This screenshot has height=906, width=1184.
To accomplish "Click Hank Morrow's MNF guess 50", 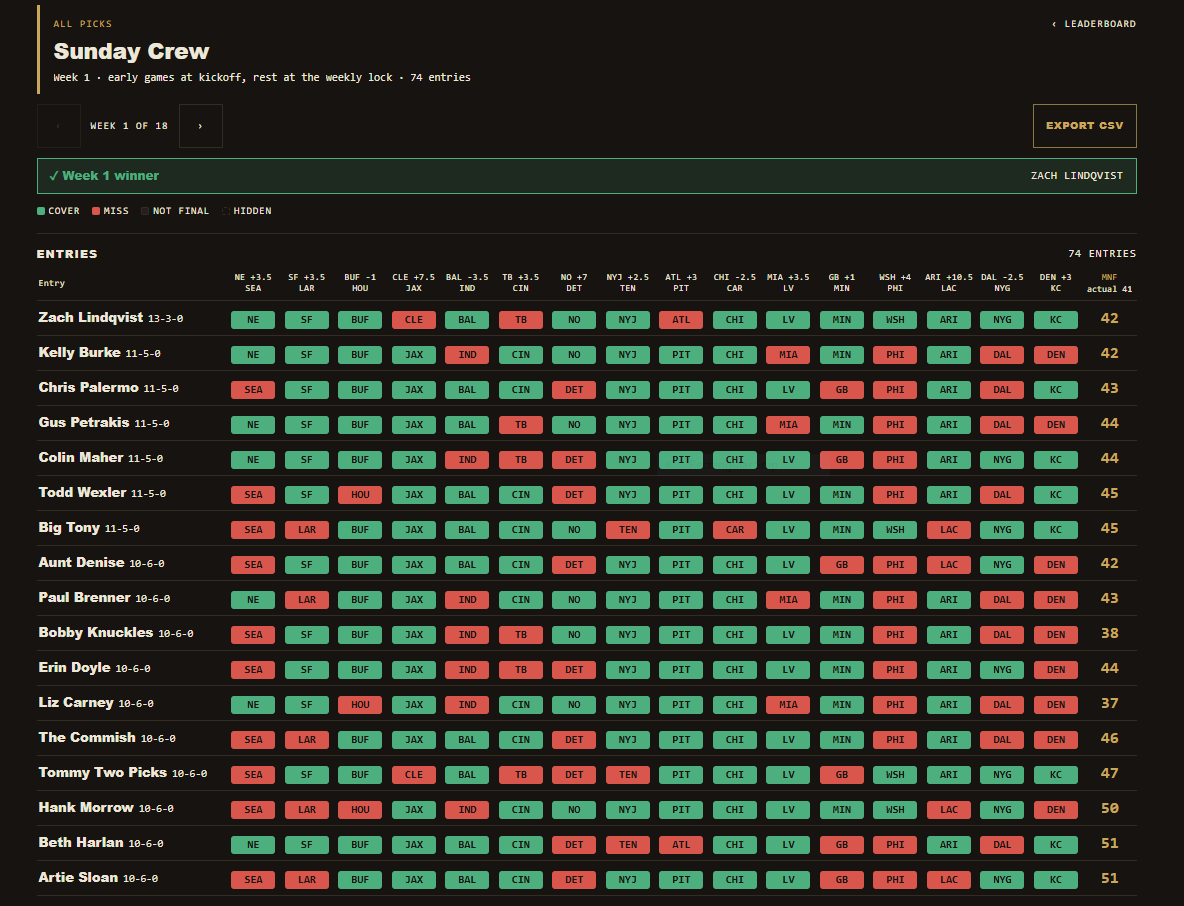I will click(x=1109, y=808).
